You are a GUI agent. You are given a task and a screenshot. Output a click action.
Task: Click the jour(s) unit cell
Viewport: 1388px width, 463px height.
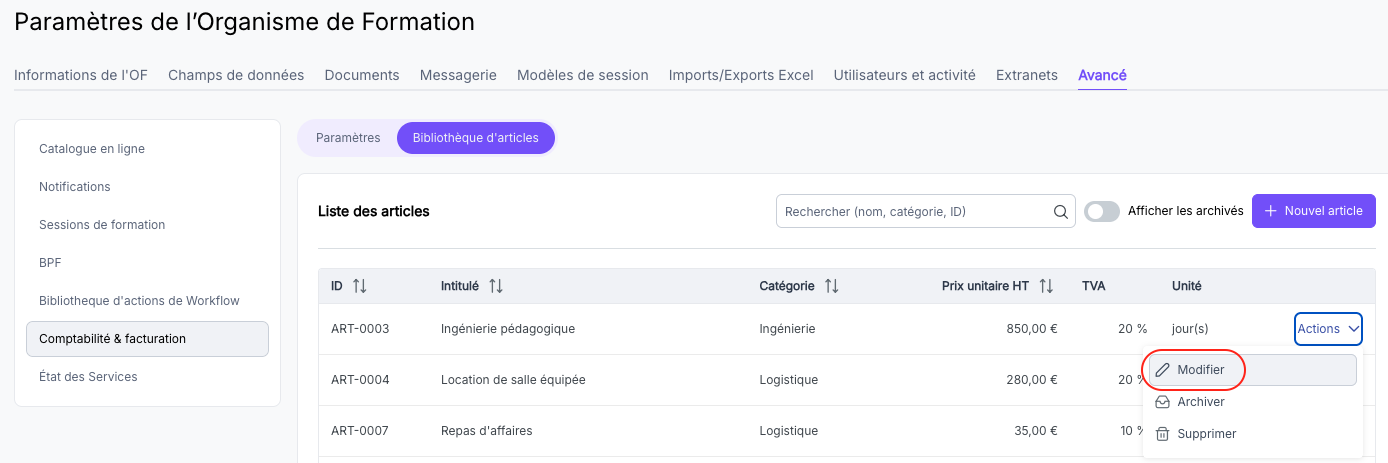pos(1190,329)
